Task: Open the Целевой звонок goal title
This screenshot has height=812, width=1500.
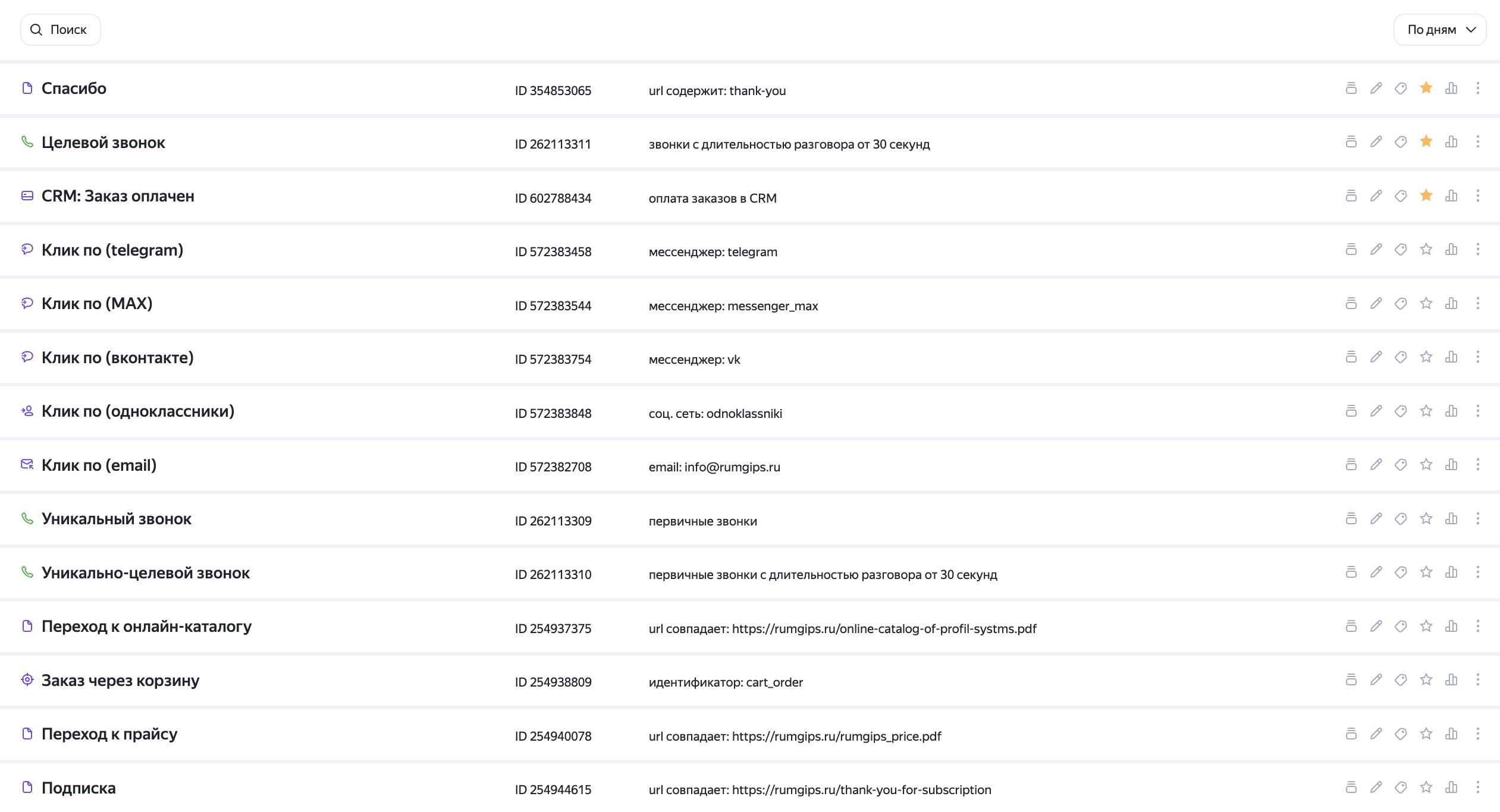Action: (x=103, y=143)
